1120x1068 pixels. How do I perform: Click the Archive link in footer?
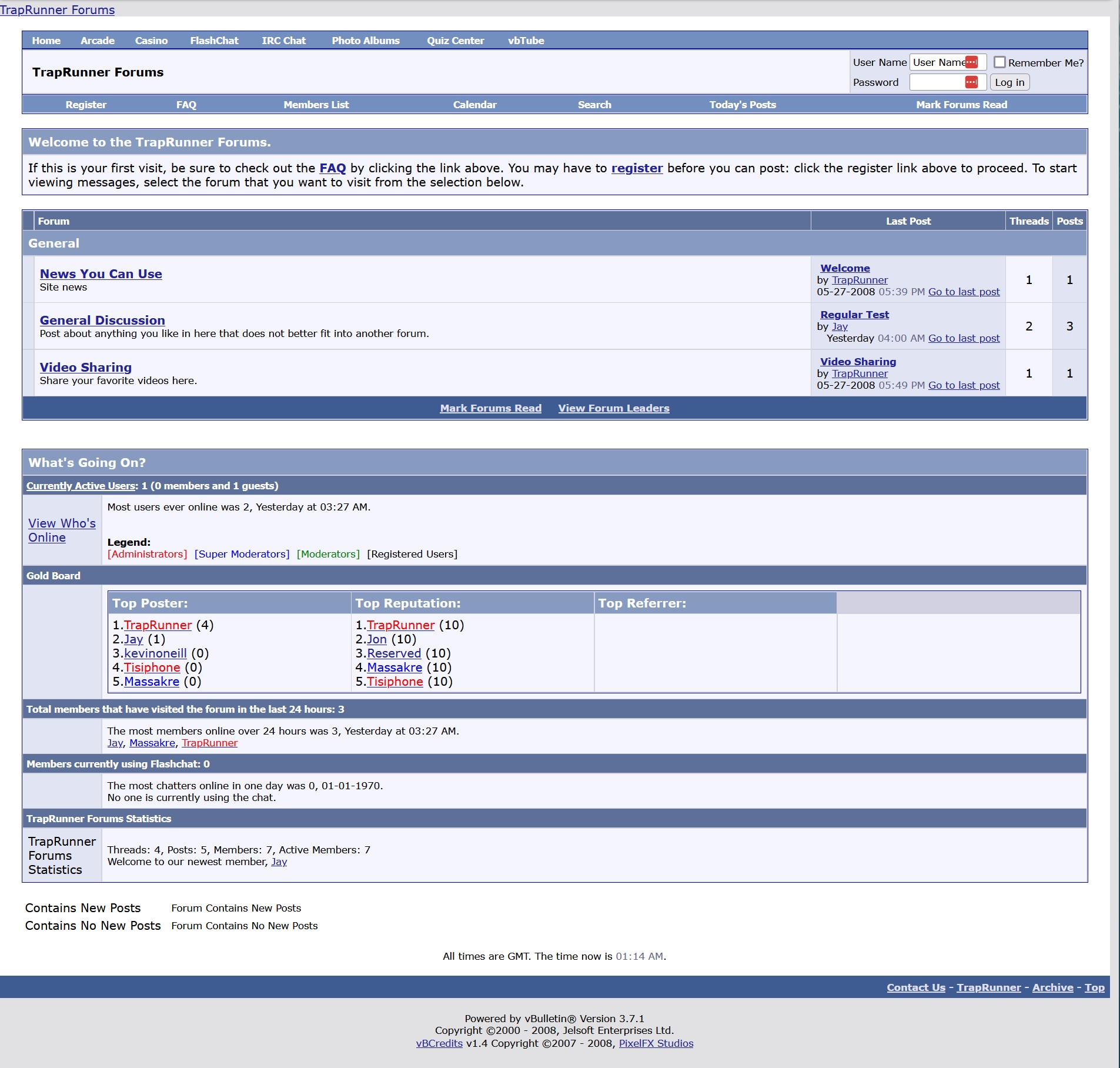pyautogui.click(x=1052, y=987)
